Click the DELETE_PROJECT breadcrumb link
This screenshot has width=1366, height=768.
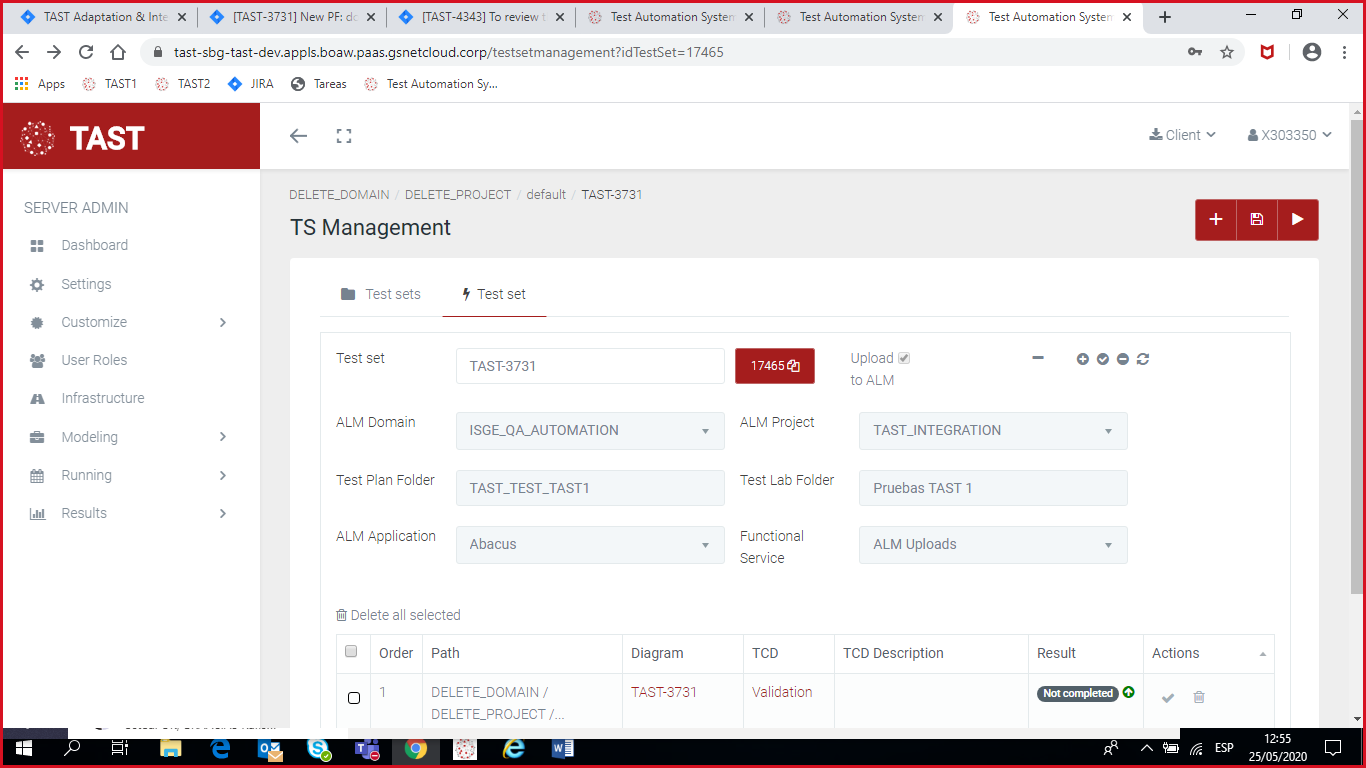pyautogui.click(x=457, y=195)
